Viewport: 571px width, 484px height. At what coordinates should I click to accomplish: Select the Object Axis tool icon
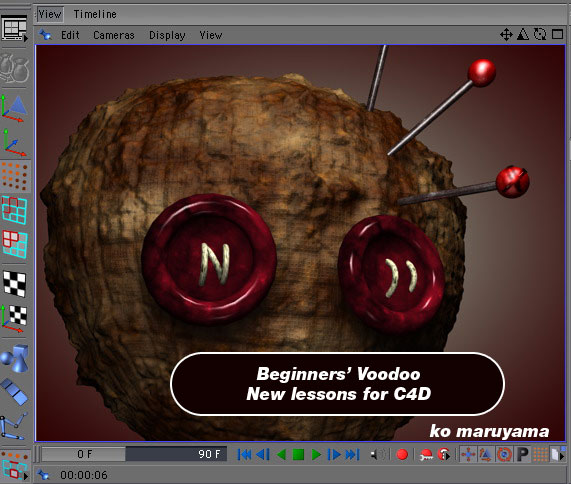tap(15, 143)
